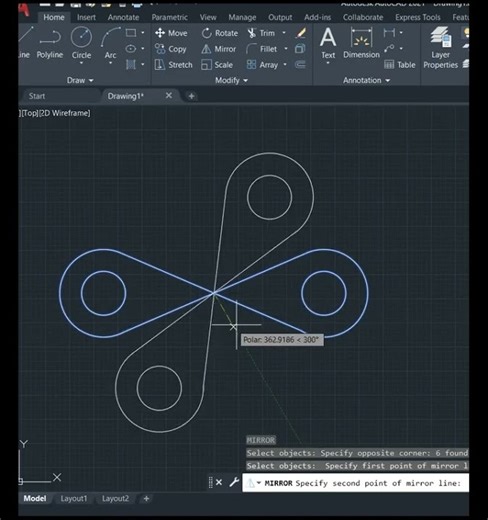
Task: Select the Text annotation tool
Action: click(328, 43)
